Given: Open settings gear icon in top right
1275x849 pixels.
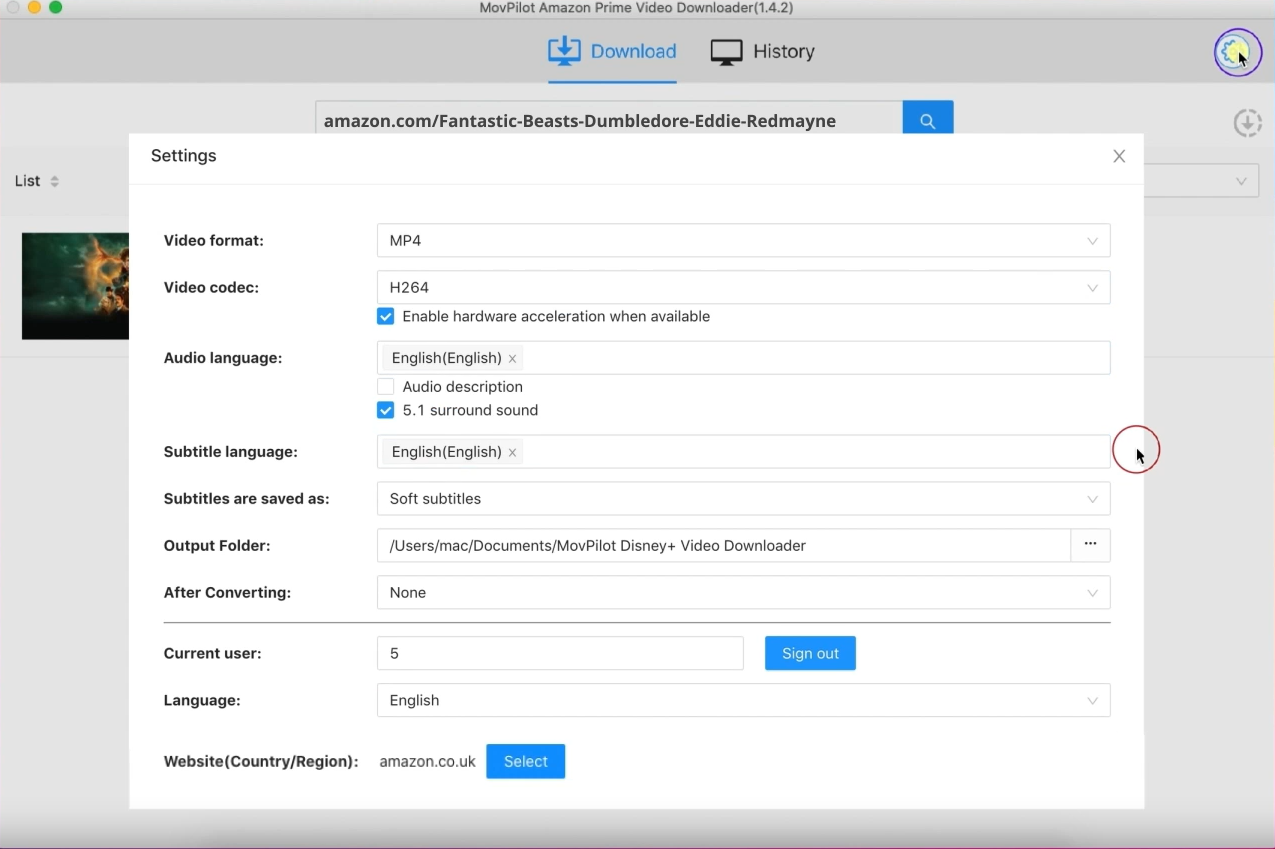Looking at the screenshot, I should pos(1235,51).
